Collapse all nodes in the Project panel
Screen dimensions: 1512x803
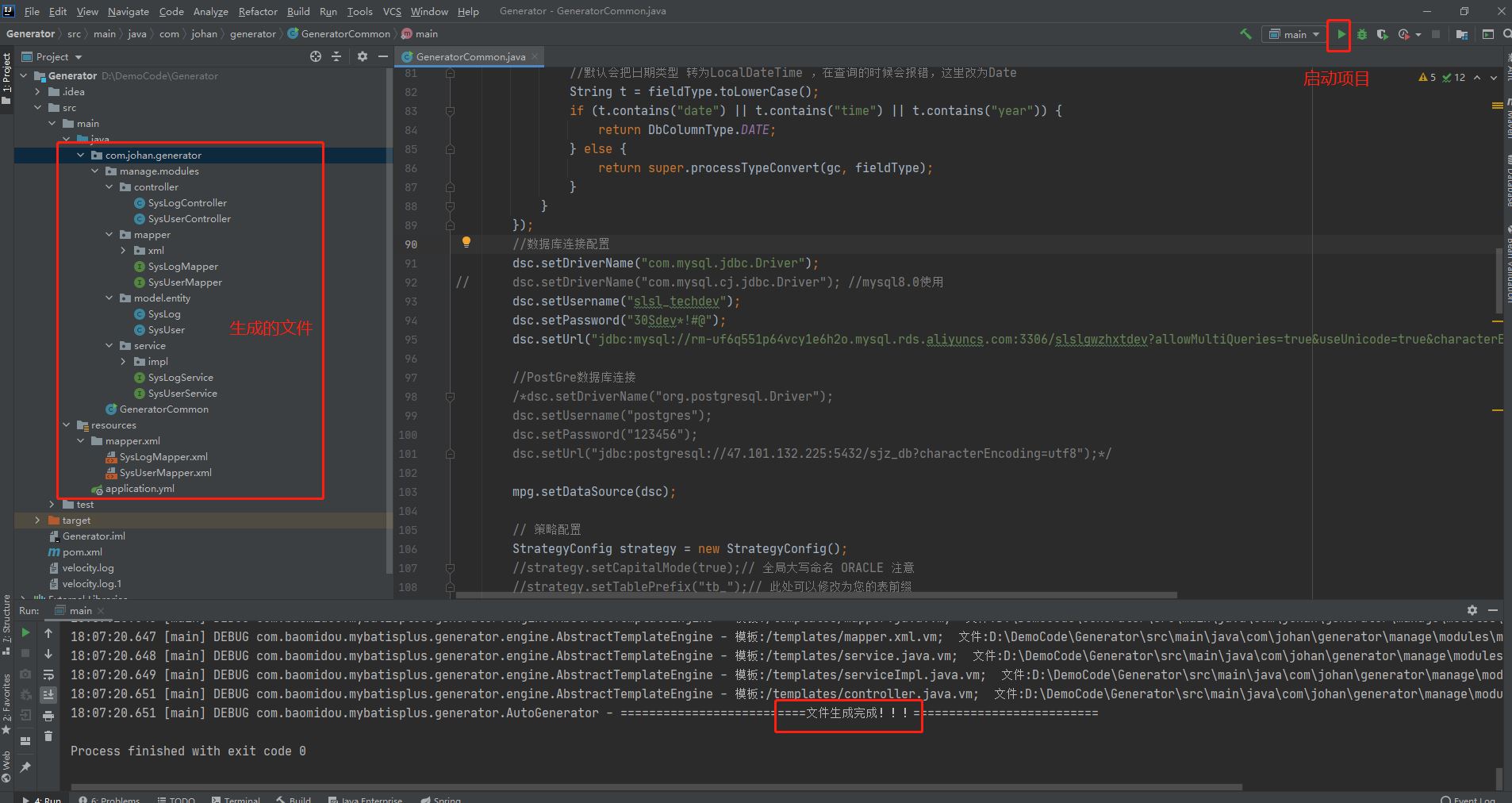point(336,56)
